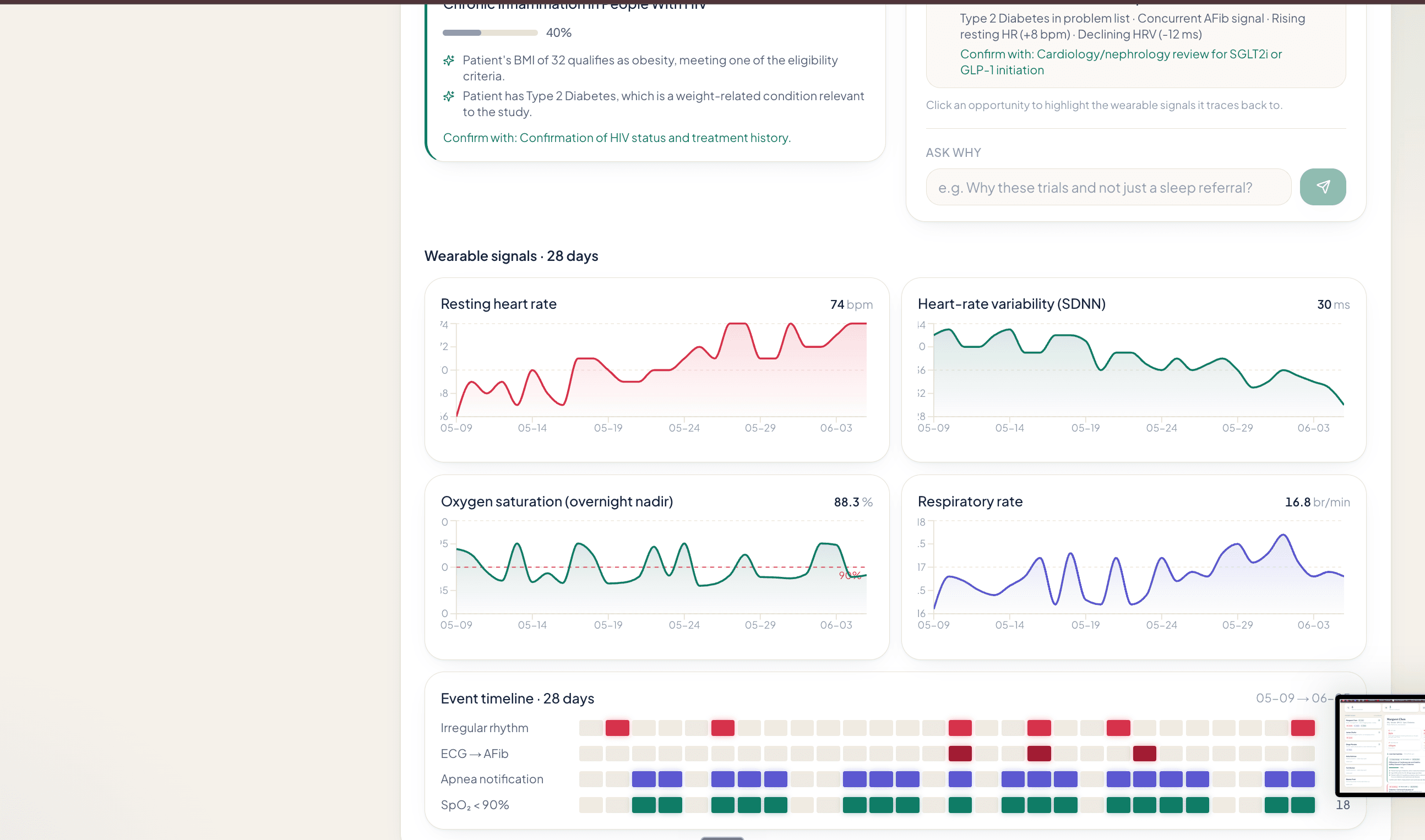The width and height of the screenshot is (1425, 840).
Task: Select the ECG → AFib row label
Action: [475, 754]
